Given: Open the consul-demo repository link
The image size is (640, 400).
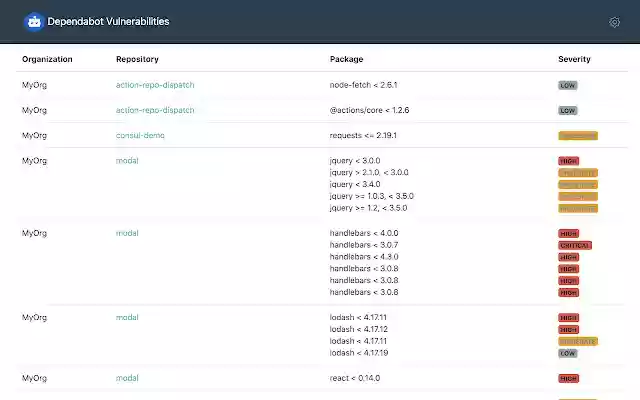Looking at the screenshot, I should [140, 136].
